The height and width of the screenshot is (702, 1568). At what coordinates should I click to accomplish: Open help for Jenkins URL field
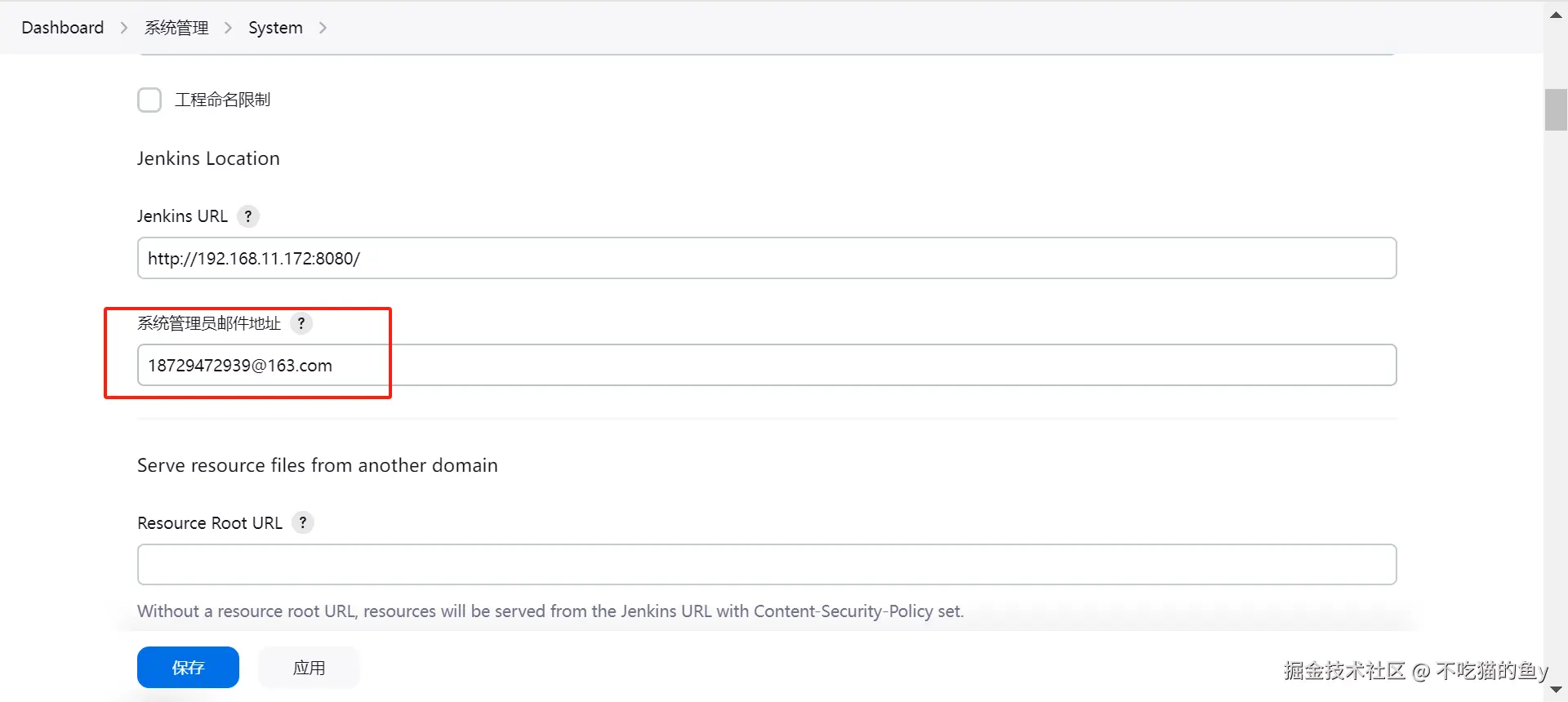click(x=248, y=216)
